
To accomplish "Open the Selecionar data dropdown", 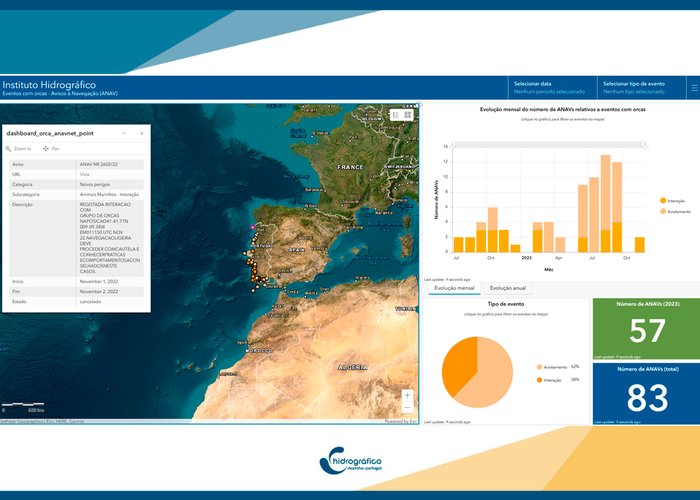I will tap(546, 88).
